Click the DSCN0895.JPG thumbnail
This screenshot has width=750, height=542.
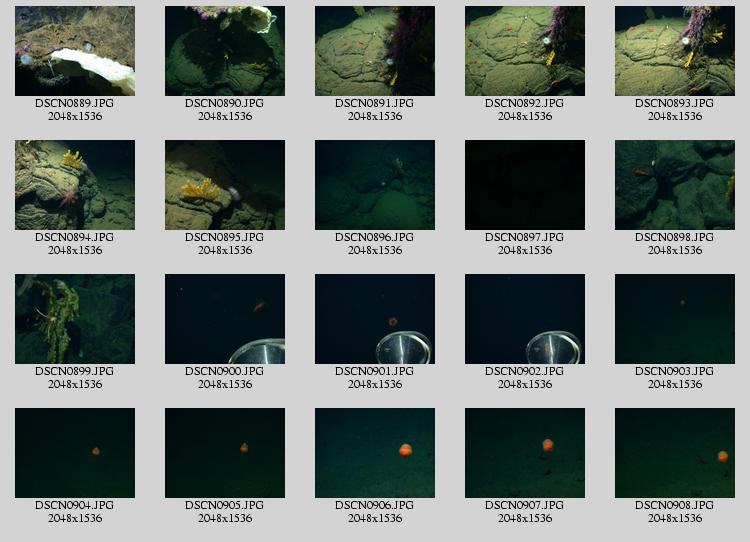pyautogui.click(x=225, y=185)
